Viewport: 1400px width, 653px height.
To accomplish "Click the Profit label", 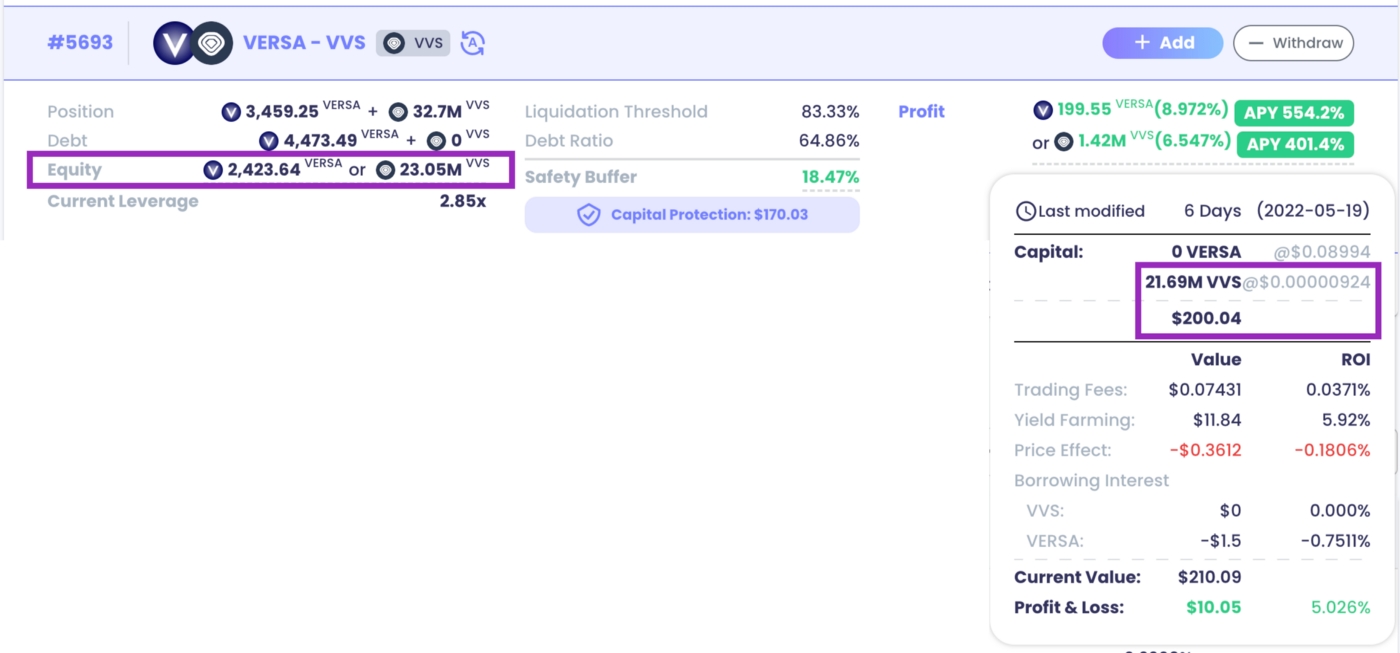I will [x=921, y=112].
